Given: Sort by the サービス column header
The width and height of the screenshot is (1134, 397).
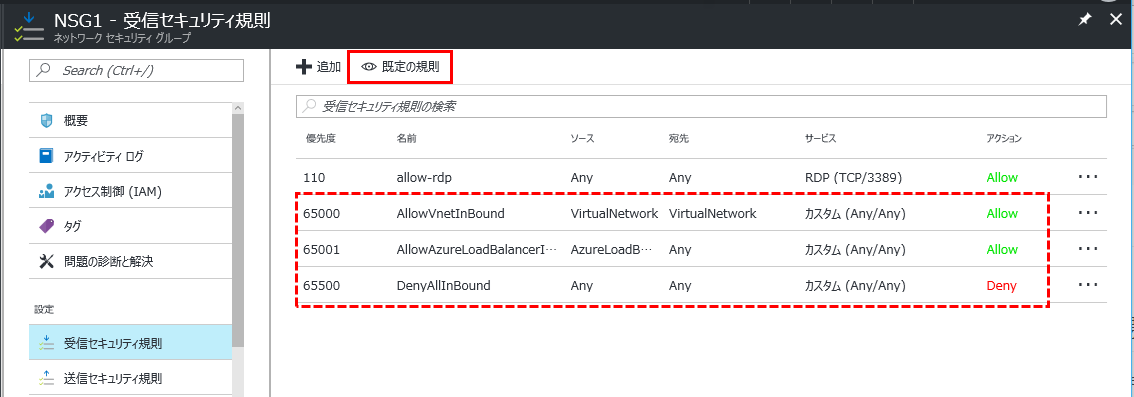Looking at the screenshot, I should point(821,138).
